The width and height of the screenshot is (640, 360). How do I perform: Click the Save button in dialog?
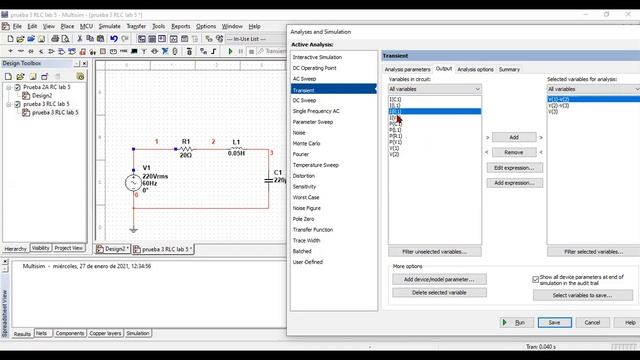point(554,322)
